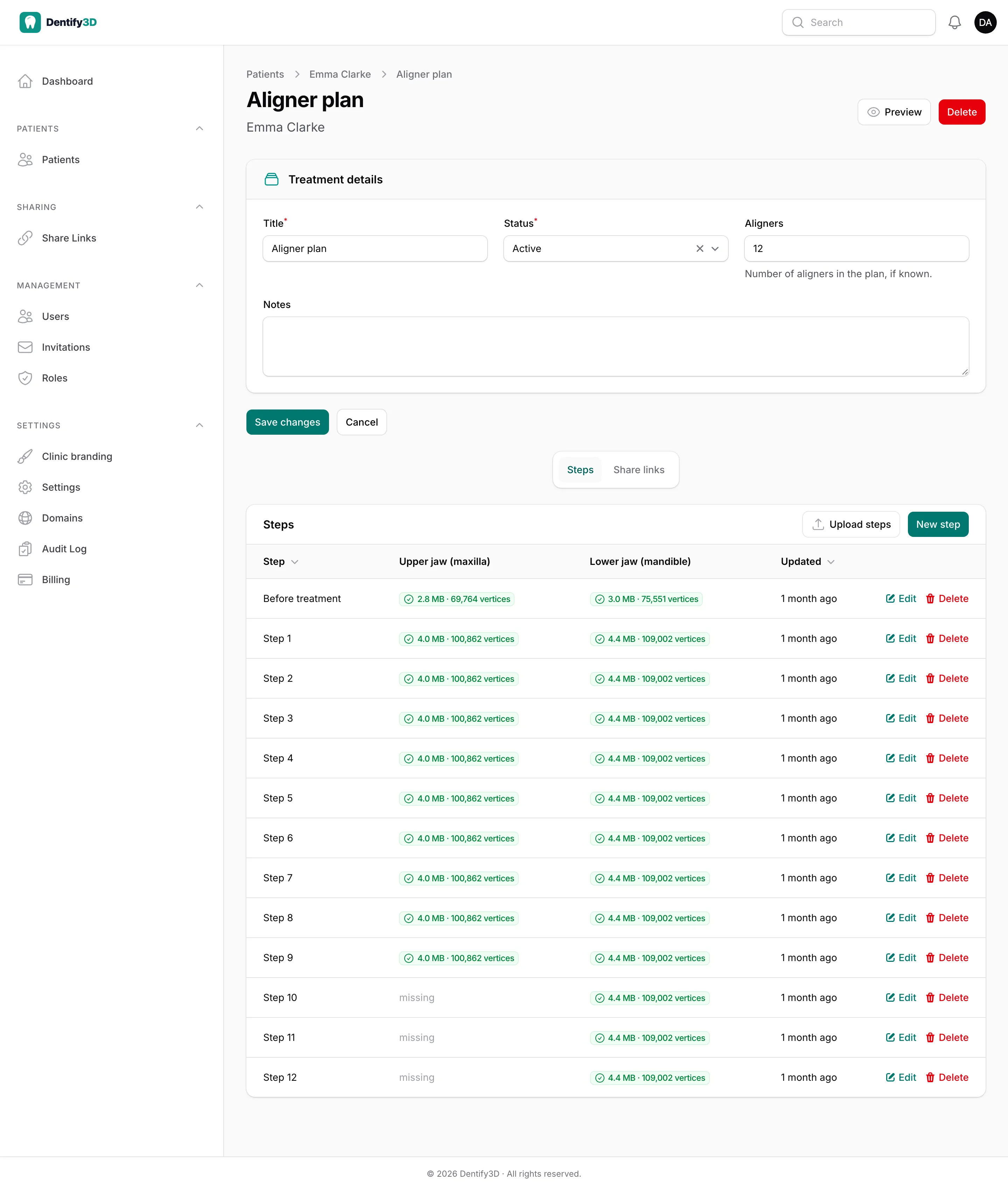Viewport: 1008px width, 1190px height.
Task: Sort by the Updated column
Action: coord(807,561)
